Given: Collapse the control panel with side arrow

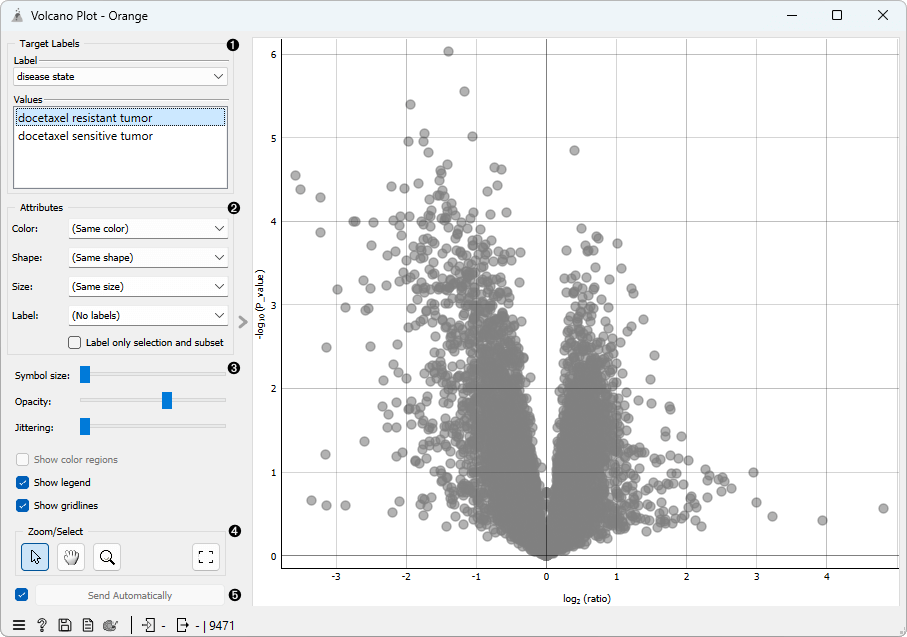Looking at the screenshot, I should pyautogui.click(x=243, y=322).
